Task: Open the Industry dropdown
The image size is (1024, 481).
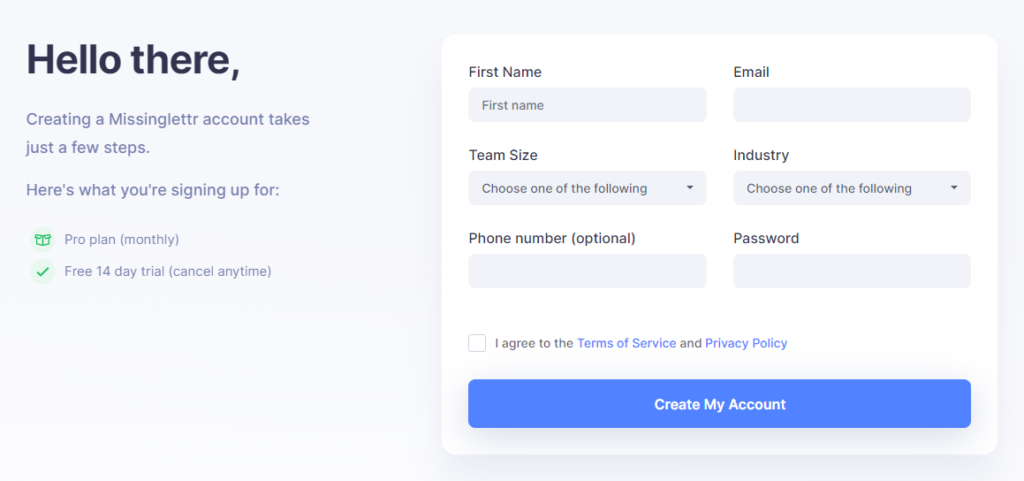Action: tap(852, 188)
